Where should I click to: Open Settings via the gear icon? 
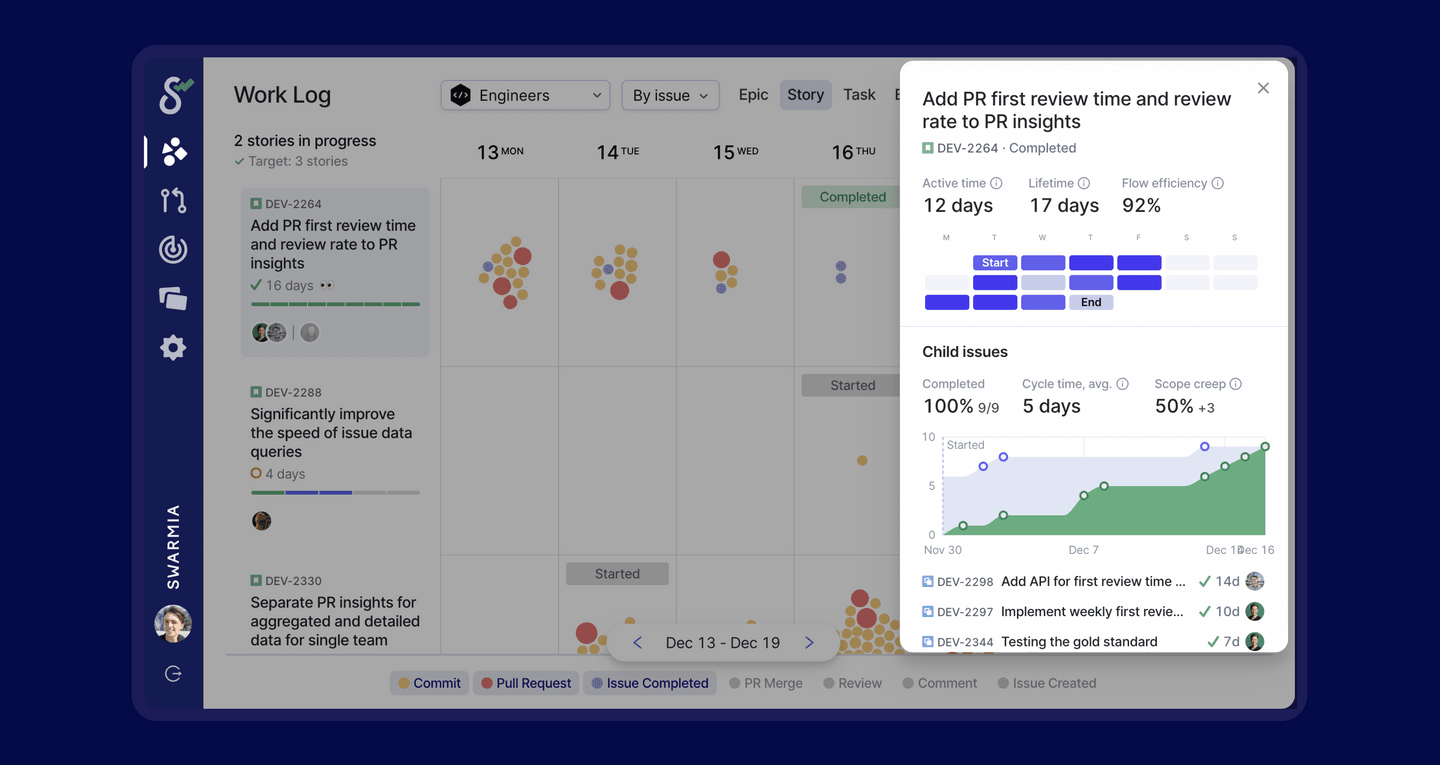[x=172, y=347]
